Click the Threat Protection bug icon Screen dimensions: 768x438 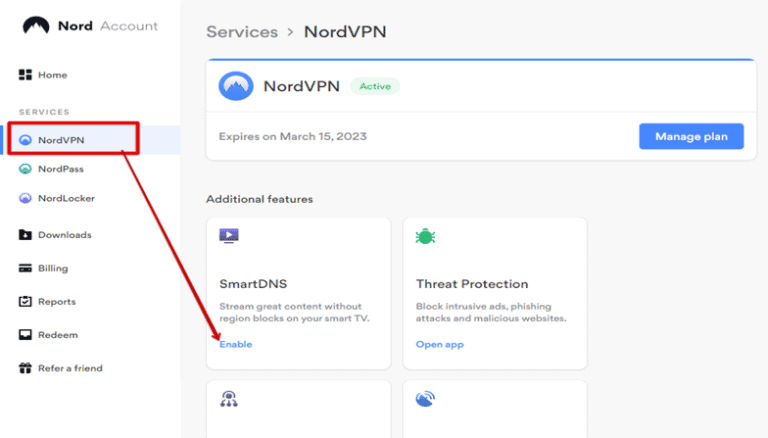425,236
